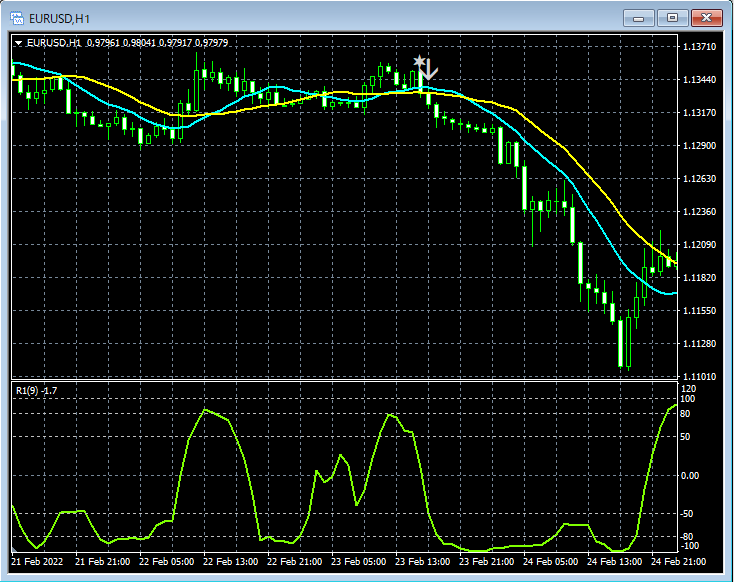Click the EURUSD,H1 chart window icon
This screenshot has height=582, width=735.
[17, 18]
